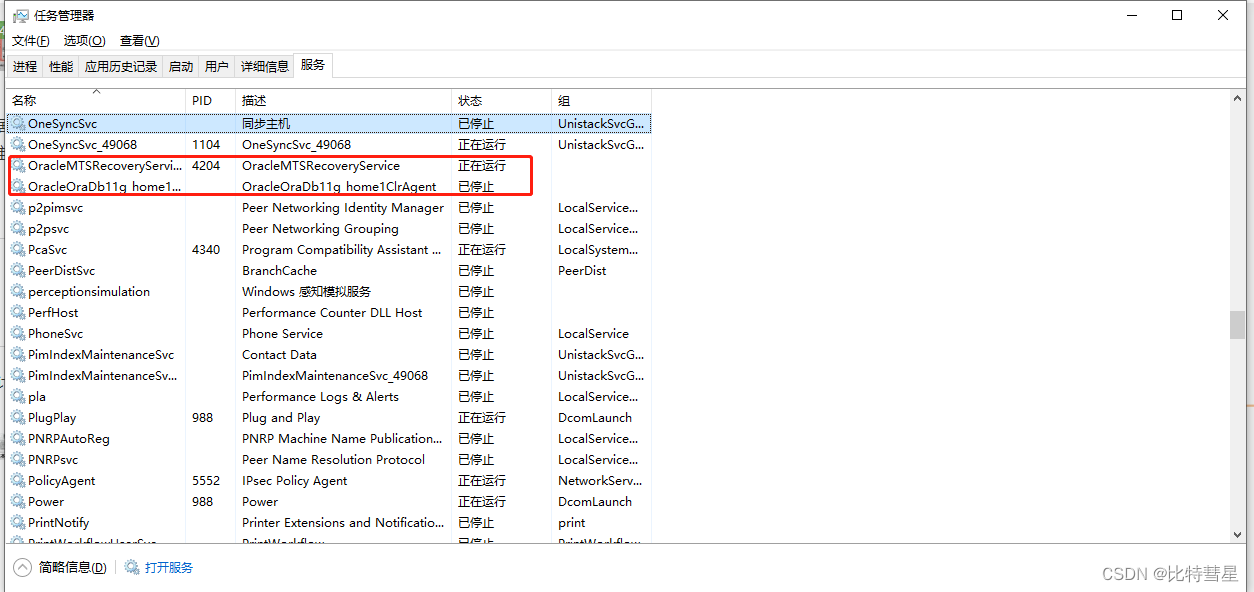Switch to the 进程 tab
Screen dimensions: 1254x592
pos(25,67)
